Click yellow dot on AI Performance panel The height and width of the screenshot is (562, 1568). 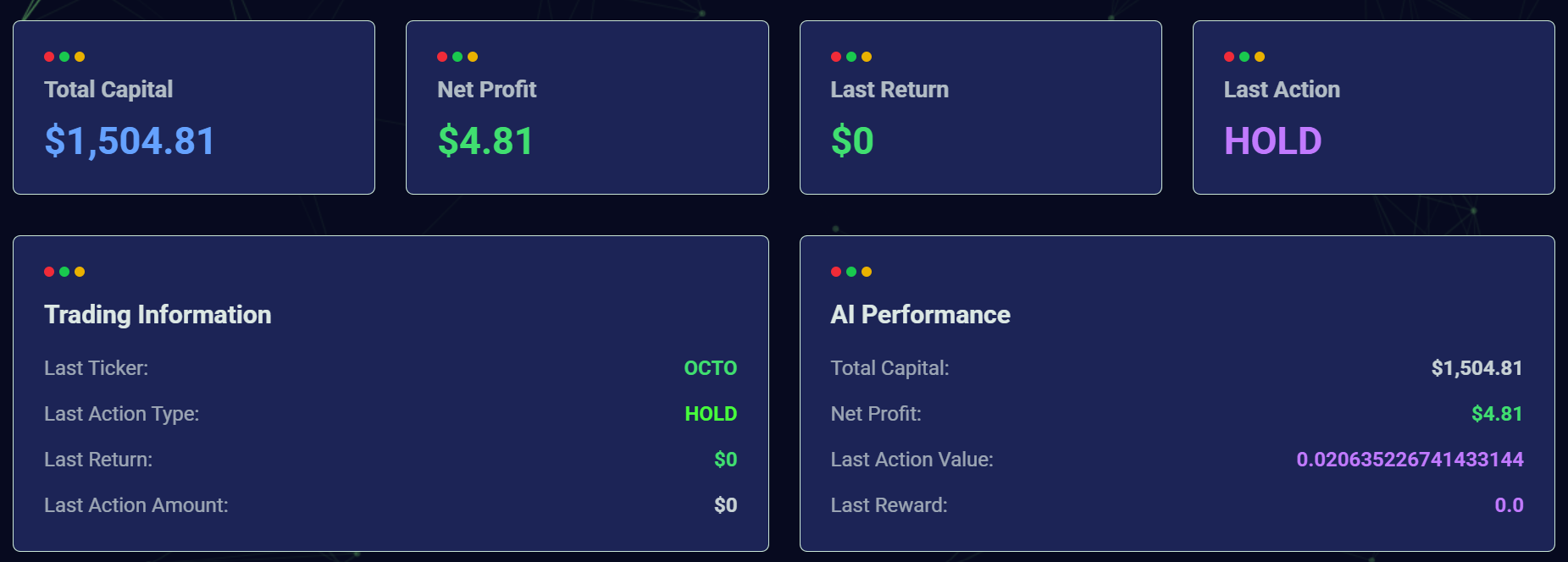[867, 272]
